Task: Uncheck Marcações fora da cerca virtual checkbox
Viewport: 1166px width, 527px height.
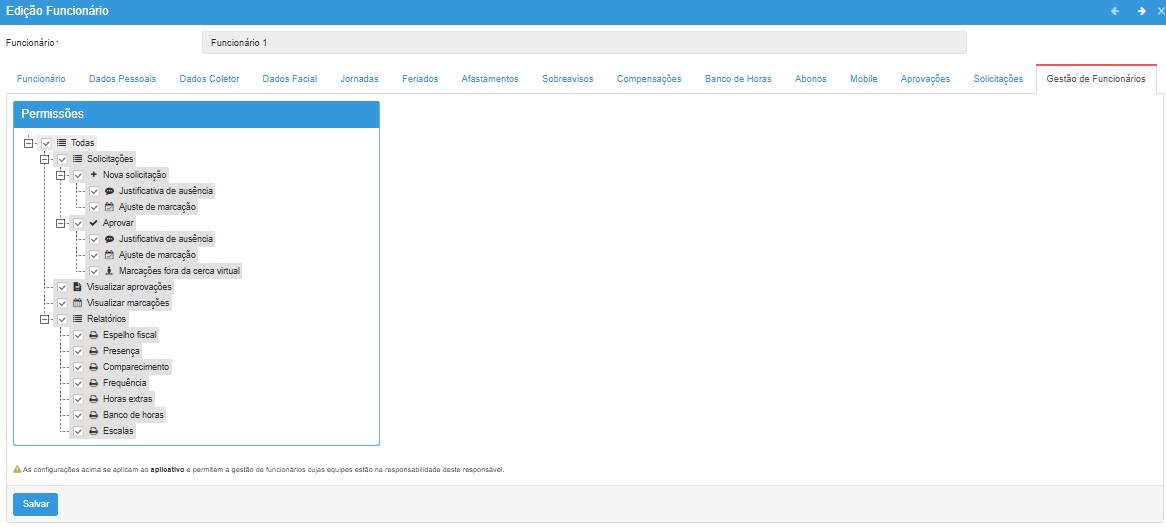Action: [x=94, y=271]
